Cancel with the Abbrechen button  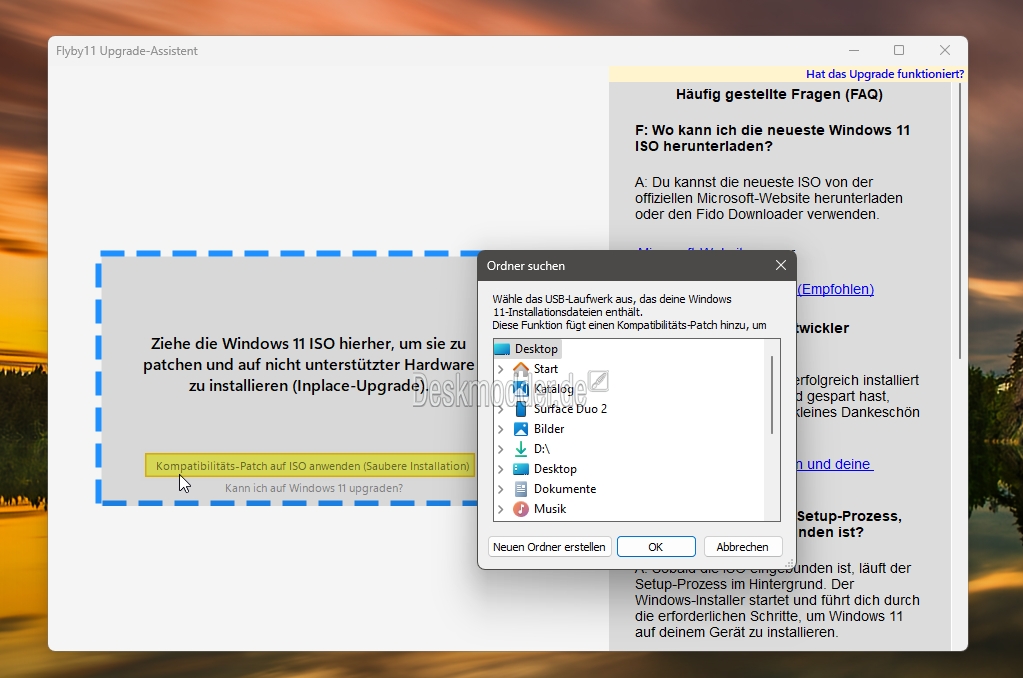point(742,547)
